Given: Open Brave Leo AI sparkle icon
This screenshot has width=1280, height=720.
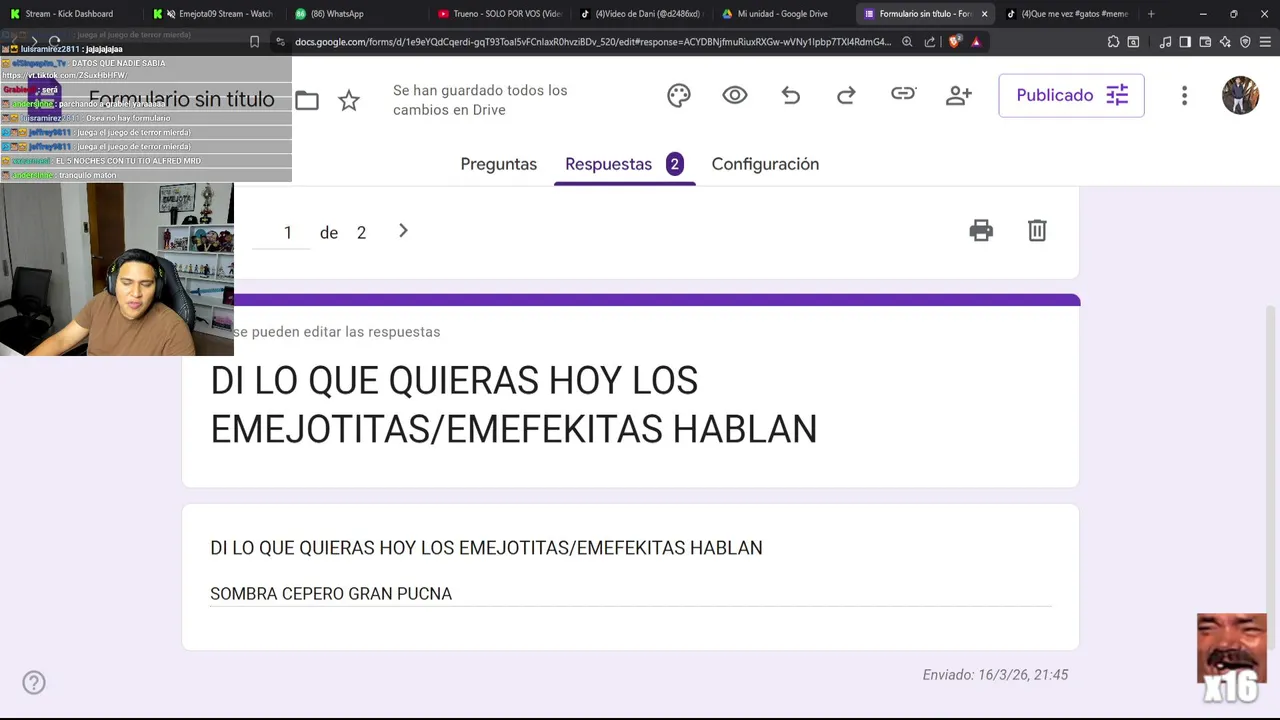Looking at the screenshot, I should coord(1225,42).
